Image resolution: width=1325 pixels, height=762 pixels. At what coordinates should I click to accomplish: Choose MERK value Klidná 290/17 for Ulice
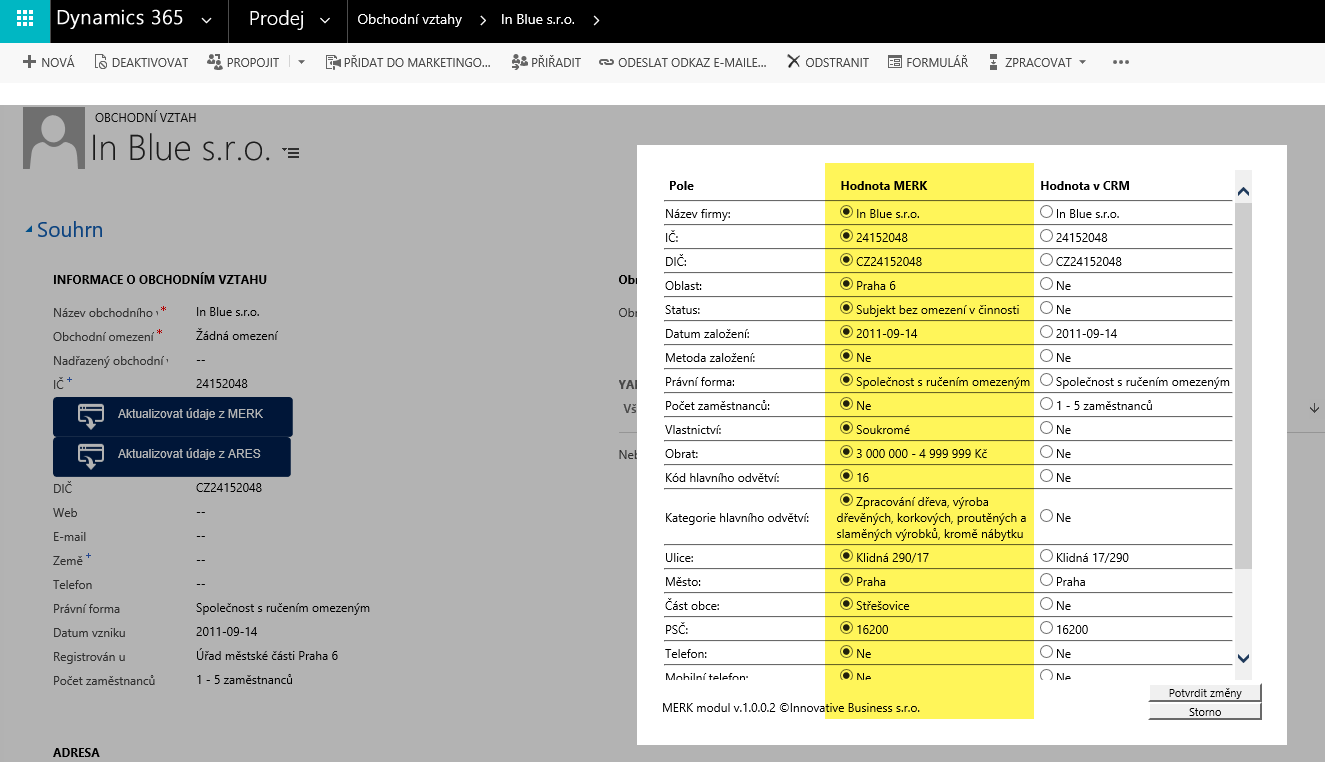point(847,556)
